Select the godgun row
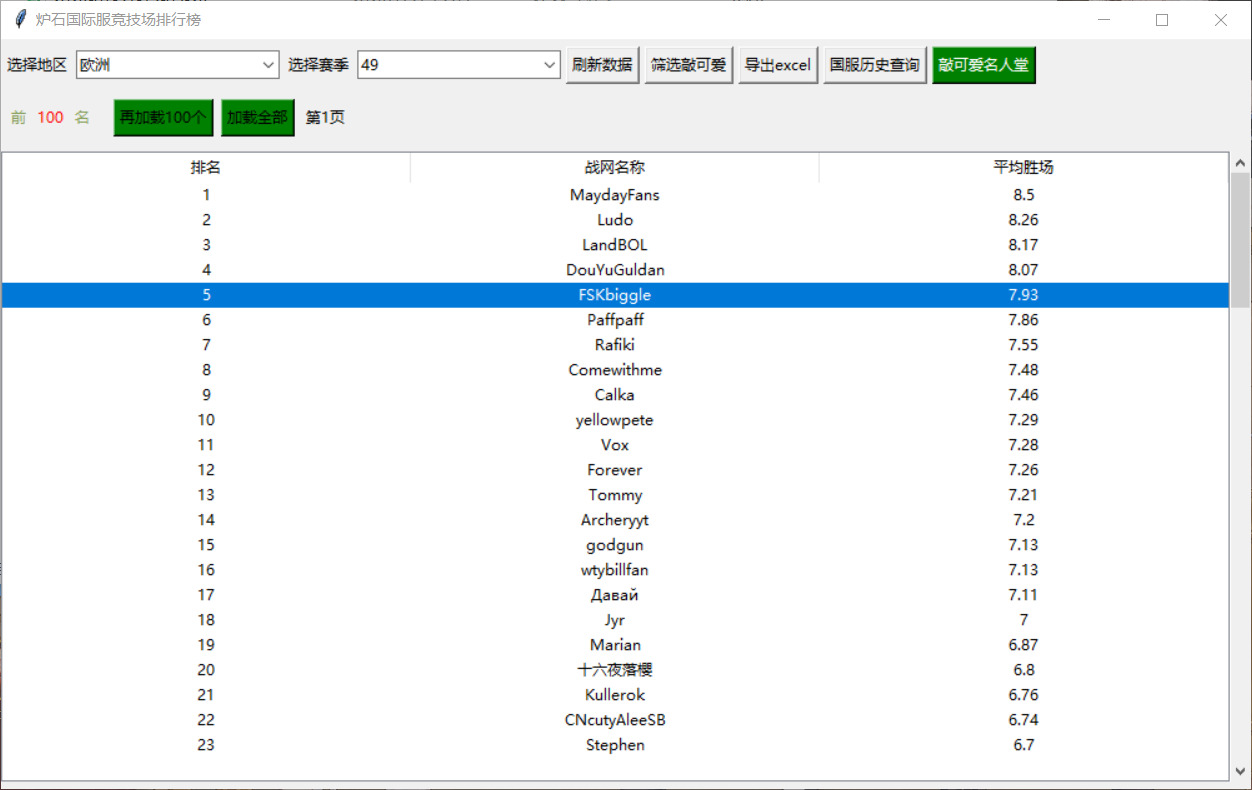 pos(615,545)
